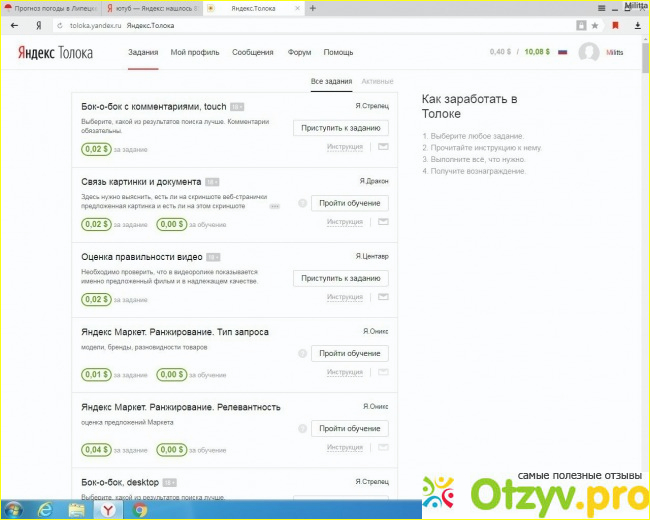Open the user avatar in the header
The height and width of the screenshot is (520, 650).
[x=589, y=52]
